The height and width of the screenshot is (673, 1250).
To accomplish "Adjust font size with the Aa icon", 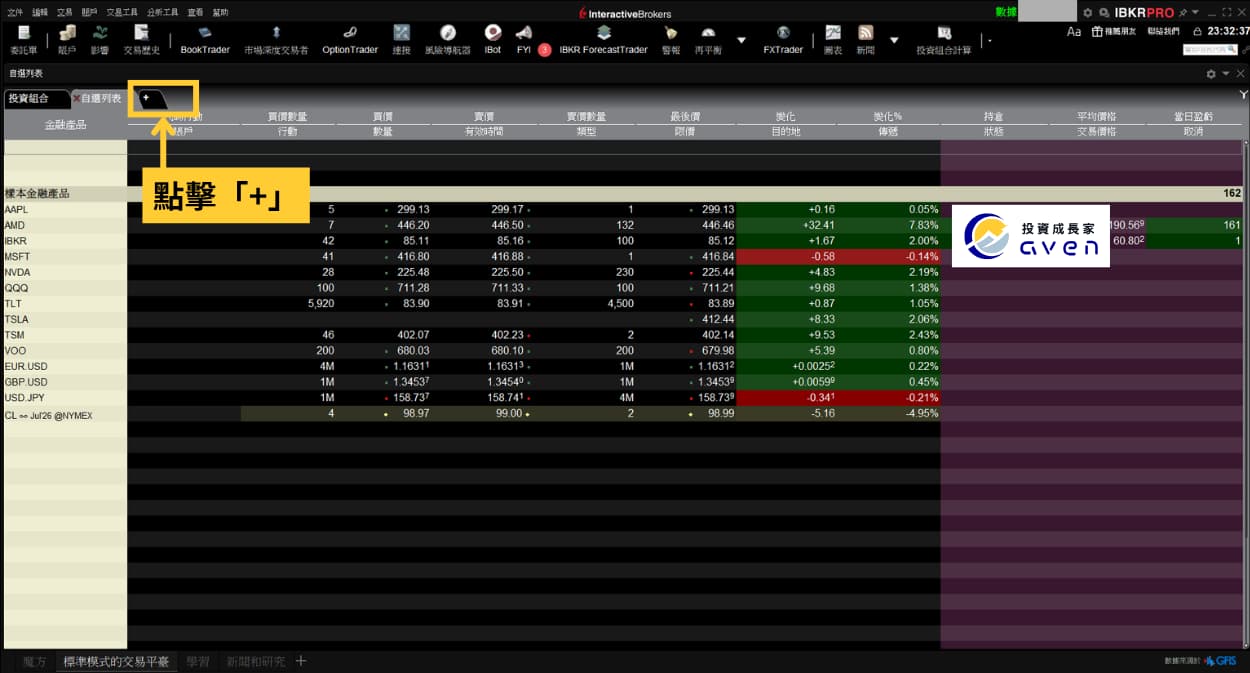I will [1074, 31].
